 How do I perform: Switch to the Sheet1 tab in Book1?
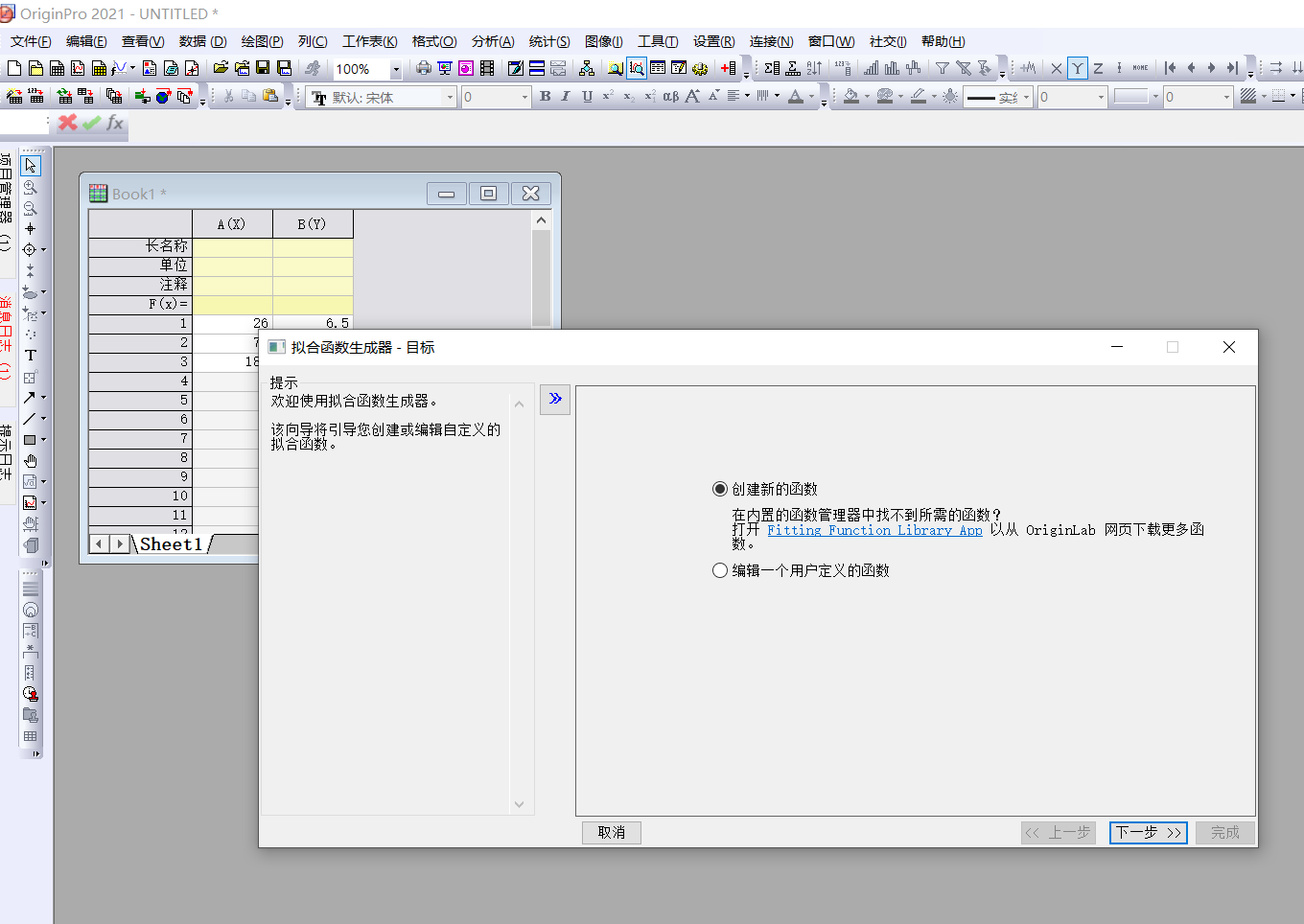pyautogui.click(x=170, y=544)
